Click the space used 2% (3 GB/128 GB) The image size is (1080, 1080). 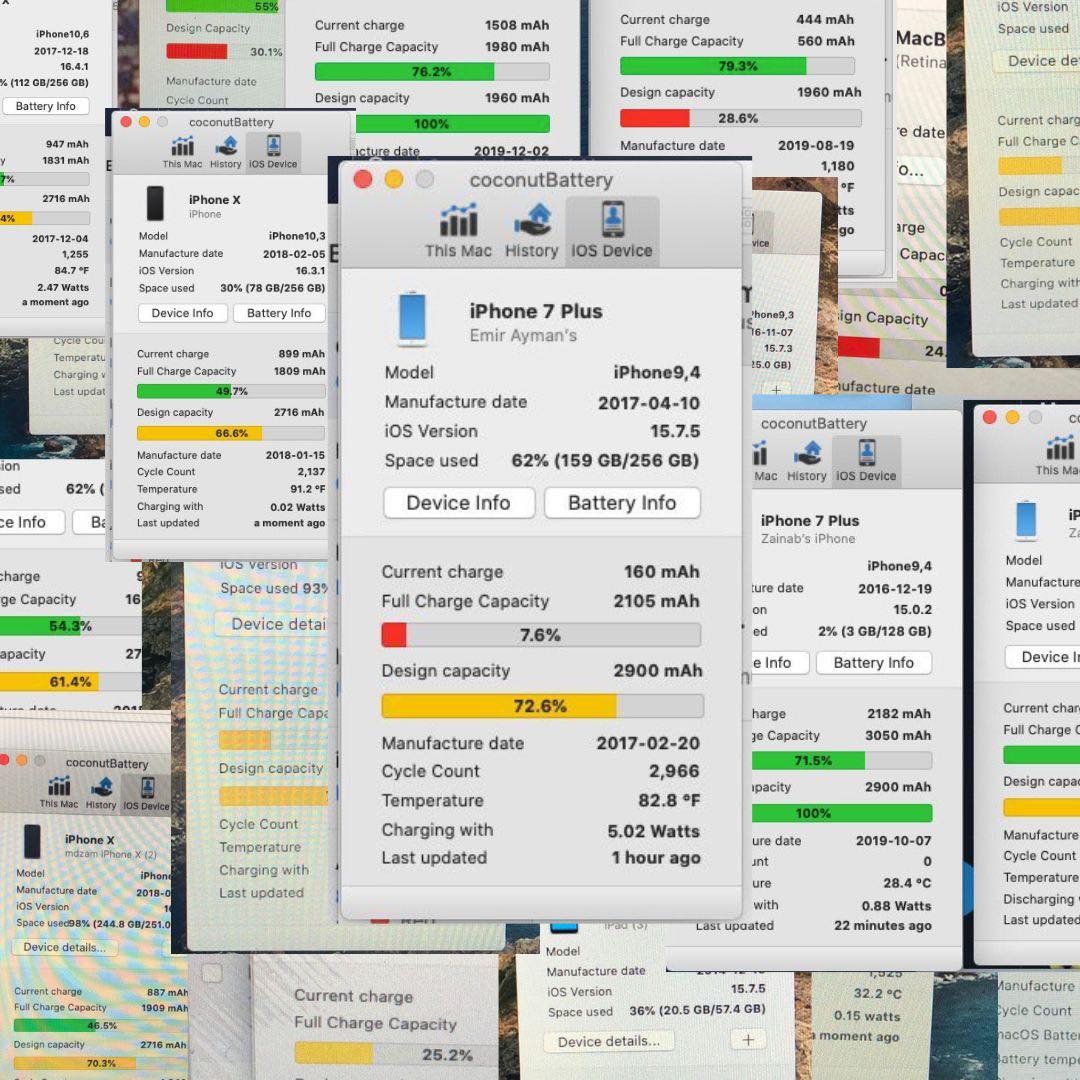click(875, 631)
